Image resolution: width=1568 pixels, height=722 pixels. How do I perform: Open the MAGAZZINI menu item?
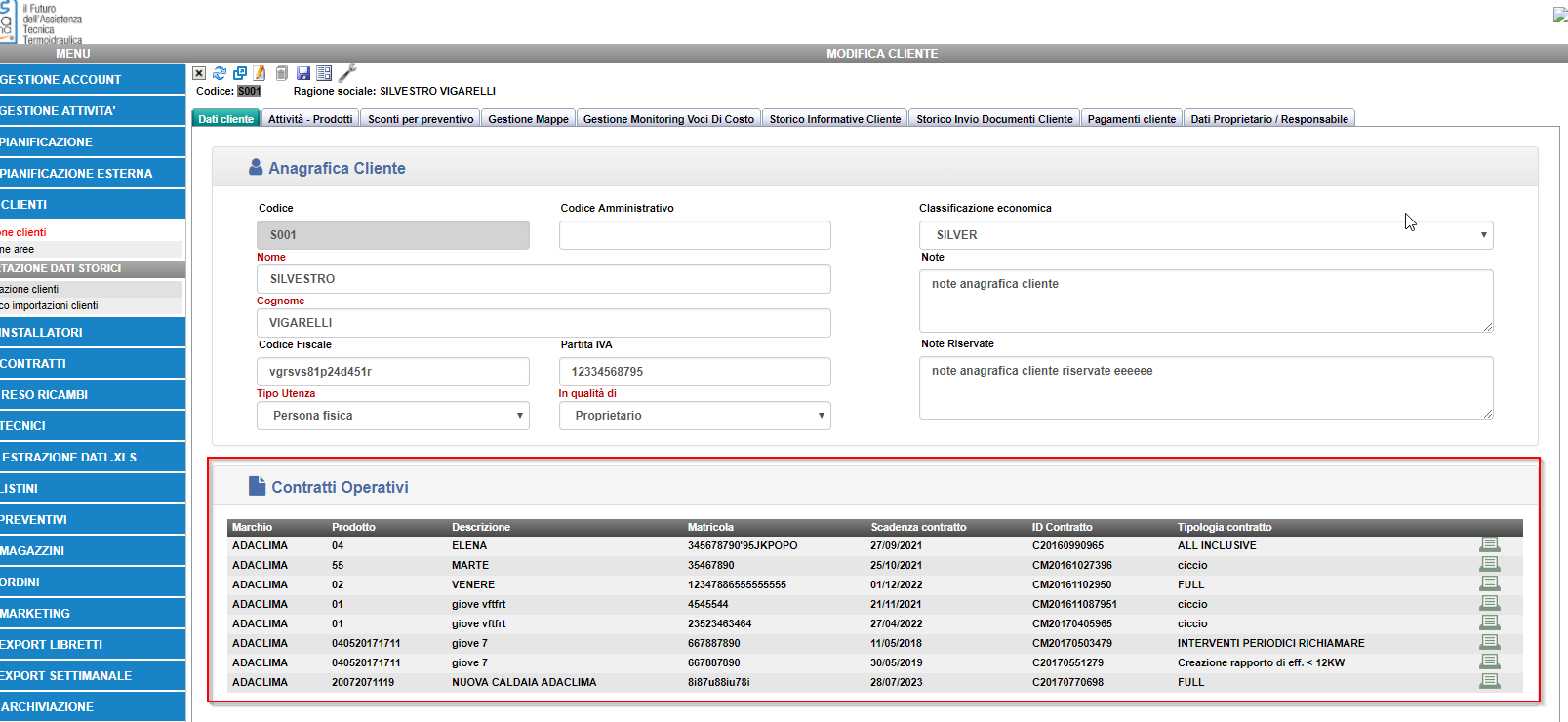point(93,551)
